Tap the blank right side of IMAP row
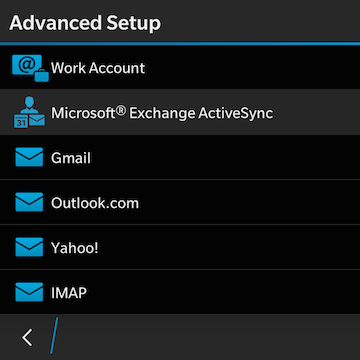This screenshot has width=360, height=360. pos(223,292)
